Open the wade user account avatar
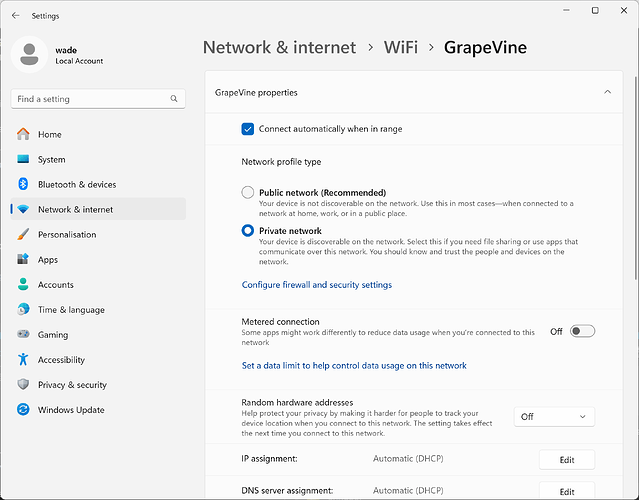The height and width of the screenshot is (500, 639). click(29, 55)
